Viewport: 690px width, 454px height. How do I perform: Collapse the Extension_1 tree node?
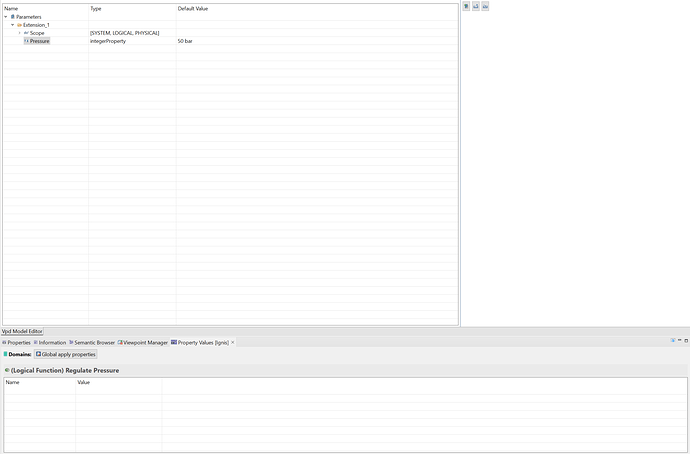tap(13, 25)
